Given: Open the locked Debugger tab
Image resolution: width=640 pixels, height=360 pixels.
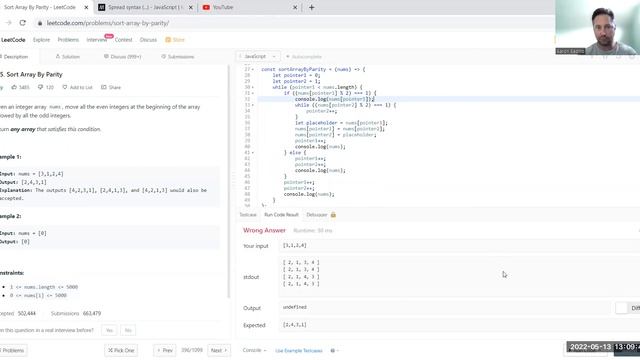Looking at the screenshot, I should click(317, 215).
